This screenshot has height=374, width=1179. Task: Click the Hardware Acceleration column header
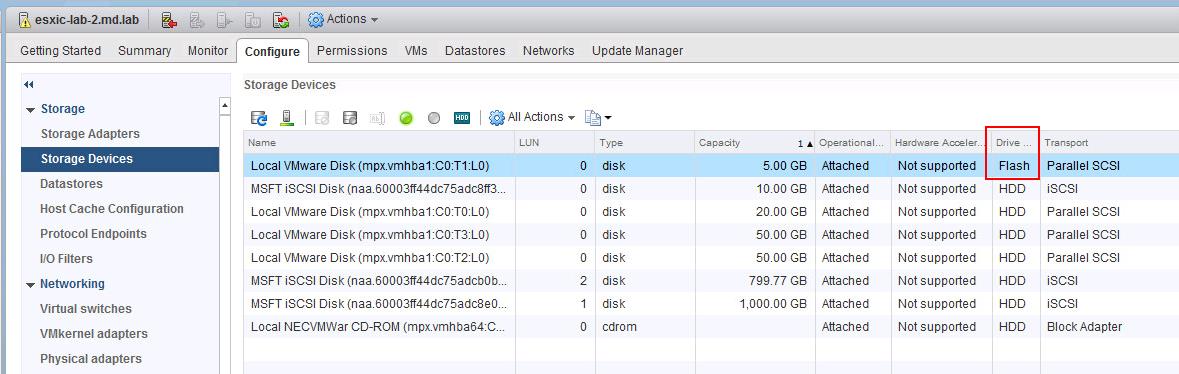click(940, 142)
